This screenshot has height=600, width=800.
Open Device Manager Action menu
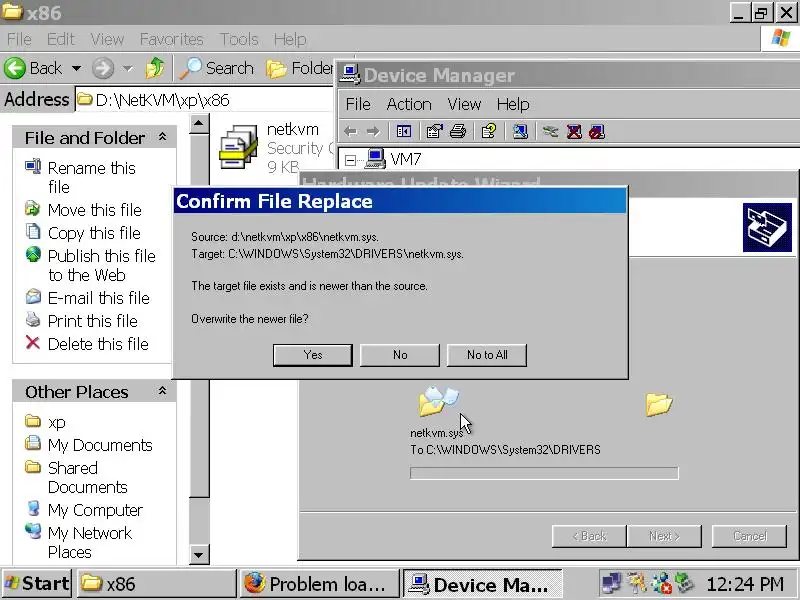coord(409,104)
